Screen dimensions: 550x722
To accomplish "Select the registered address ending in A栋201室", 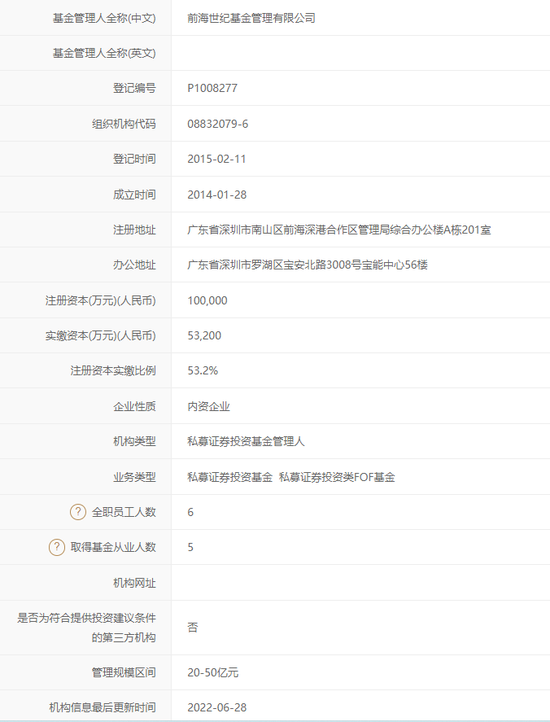I will tap(339, 229).
